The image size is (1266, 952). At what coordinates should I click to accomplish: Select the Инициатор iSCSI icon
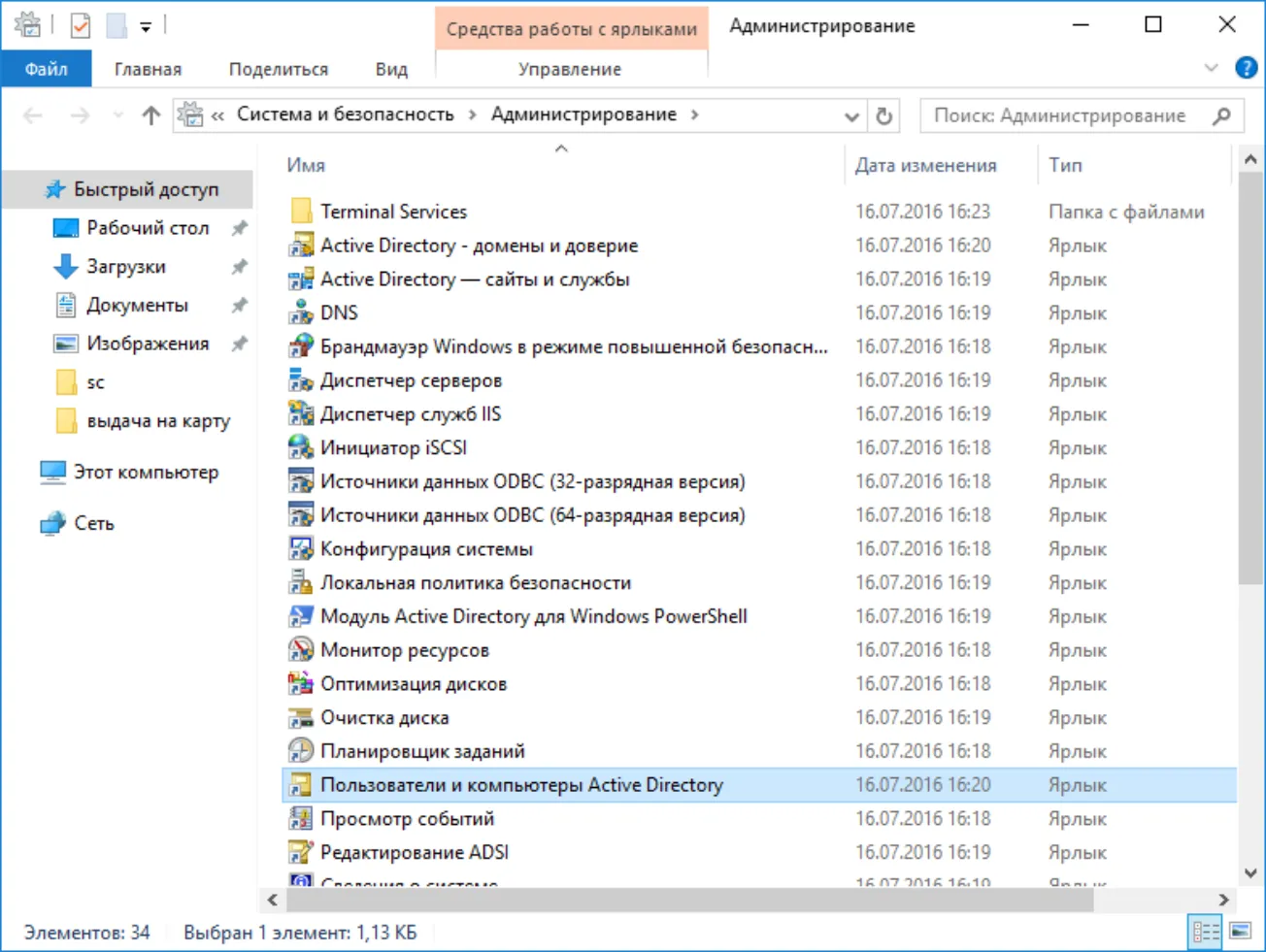(x=301, y=447)
